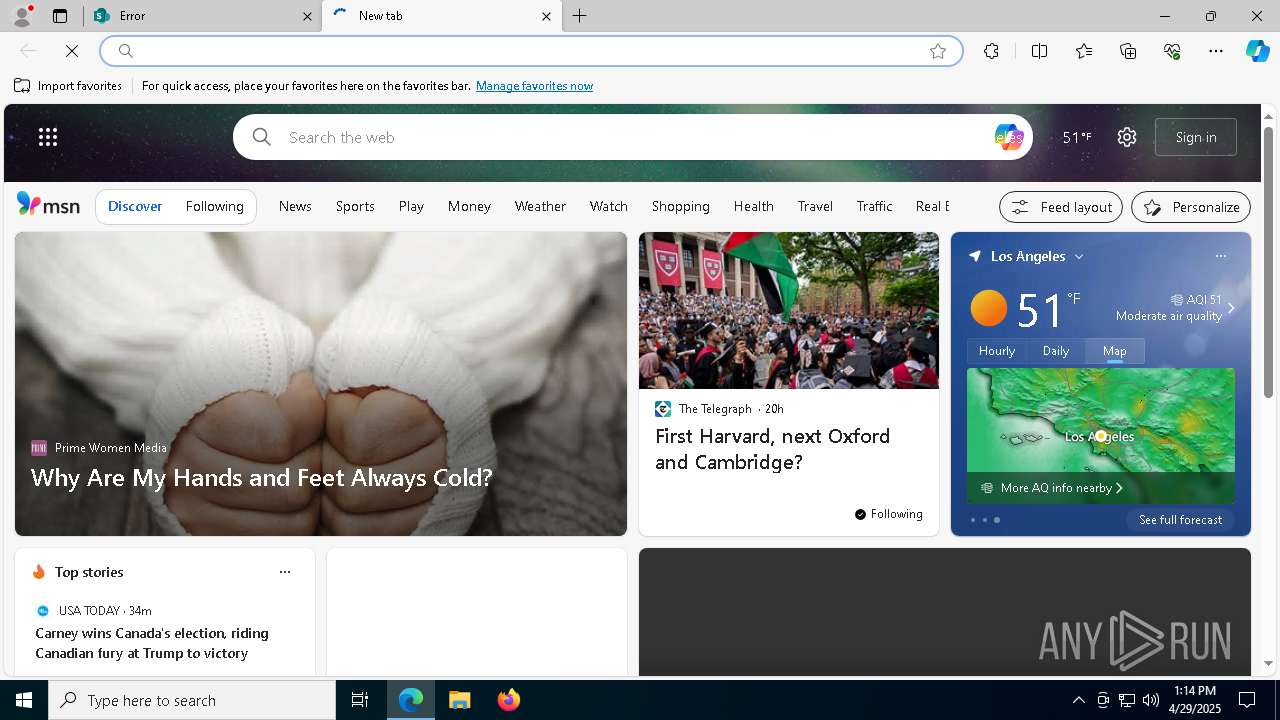
Task: Open Why Are My Hands and Feet Always Cold
Action: pyautogui.click(x=262, y=477)
